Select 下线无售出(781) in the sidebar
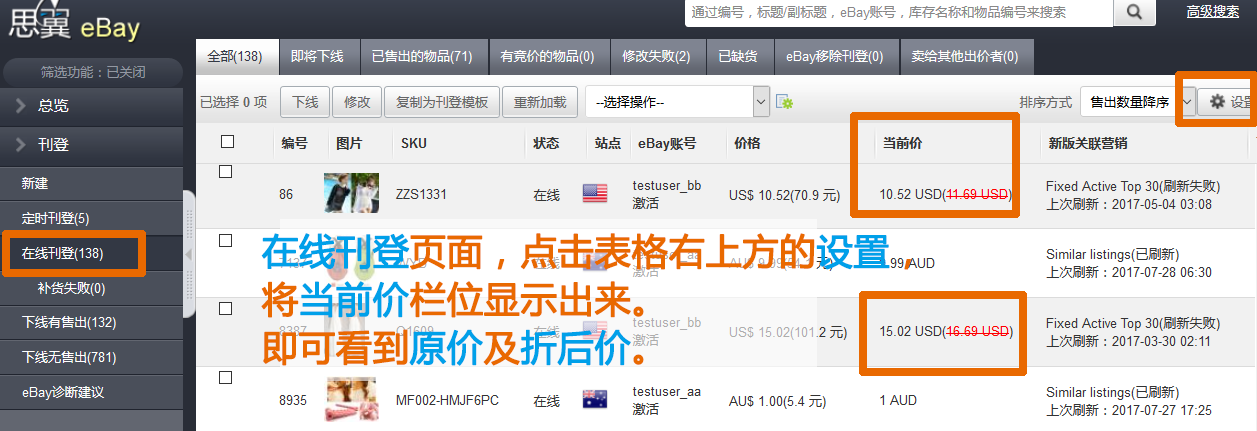The height and width of the screenshot is (431, 1257). click(92, 357)
